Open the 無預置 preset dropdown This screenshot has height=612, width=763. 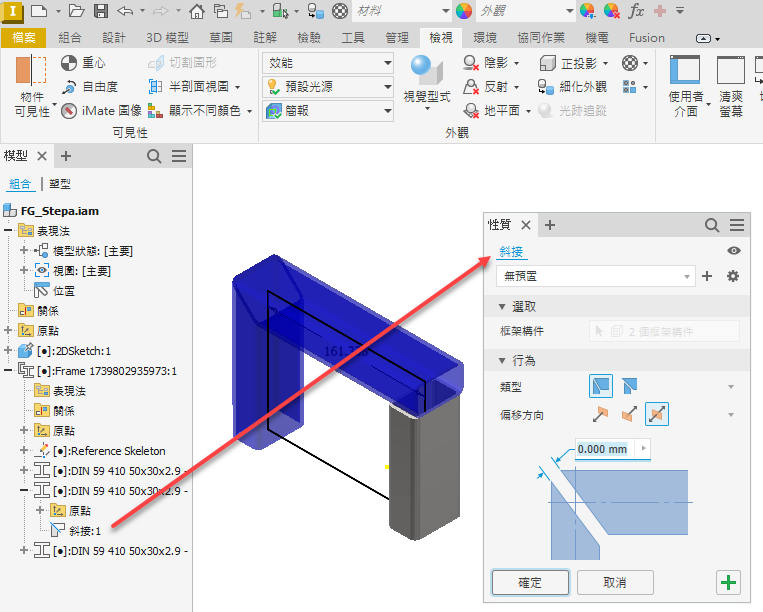pyautogui.click(x=596, y=276)
